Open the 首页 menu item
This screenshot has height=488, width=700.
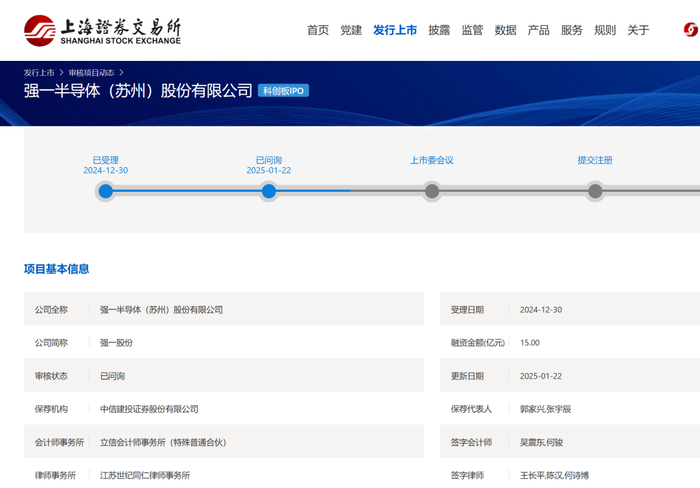(318, 30)
